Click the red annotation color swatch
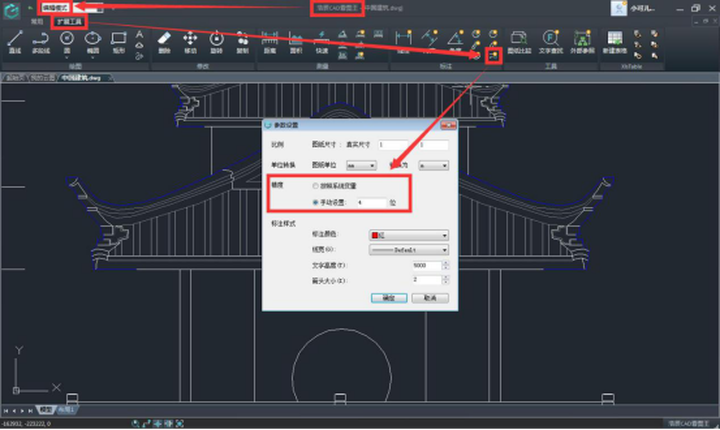This screenshot has height=430, width=720. tap(375, 235)
